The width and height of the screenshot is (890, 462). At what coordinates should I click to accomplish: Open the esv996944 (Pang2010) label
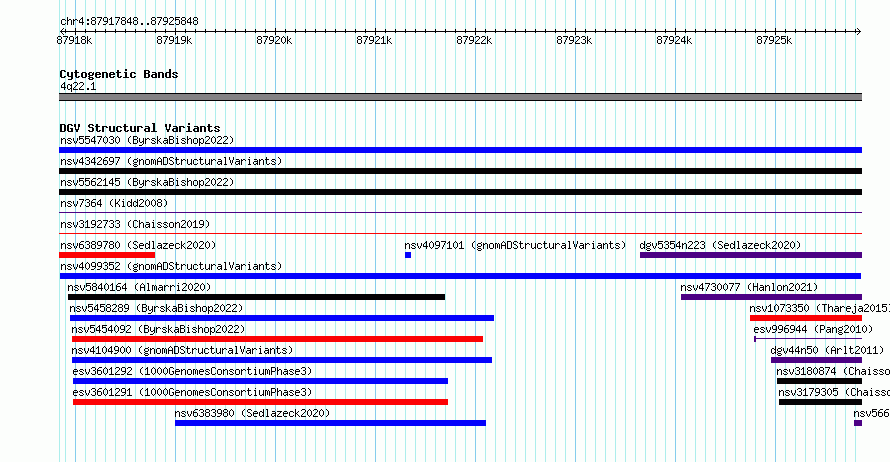813,329
